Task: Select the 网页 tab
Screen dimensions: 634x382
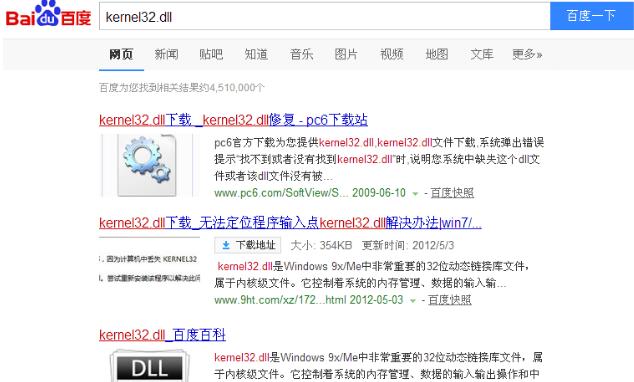Action: click(121, 54)
